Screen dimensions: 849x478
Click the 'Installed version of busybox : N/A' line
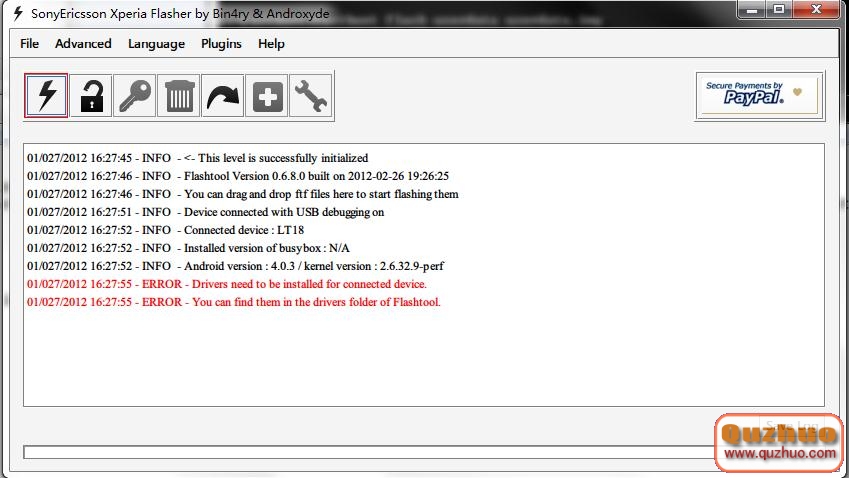(188, 248)
